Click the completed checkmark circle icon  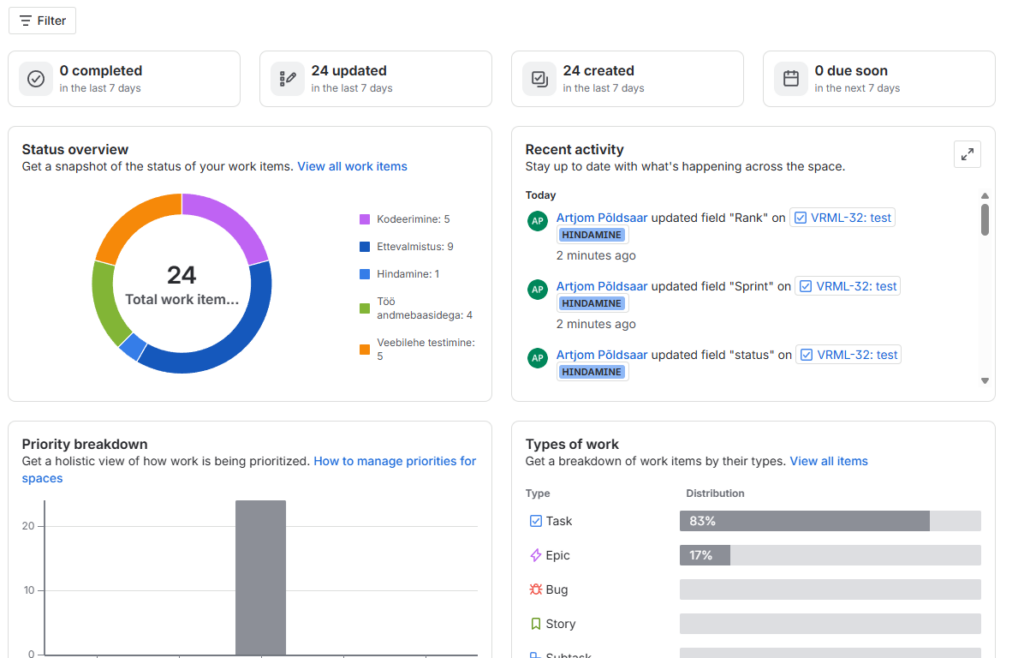coord(36,79)
